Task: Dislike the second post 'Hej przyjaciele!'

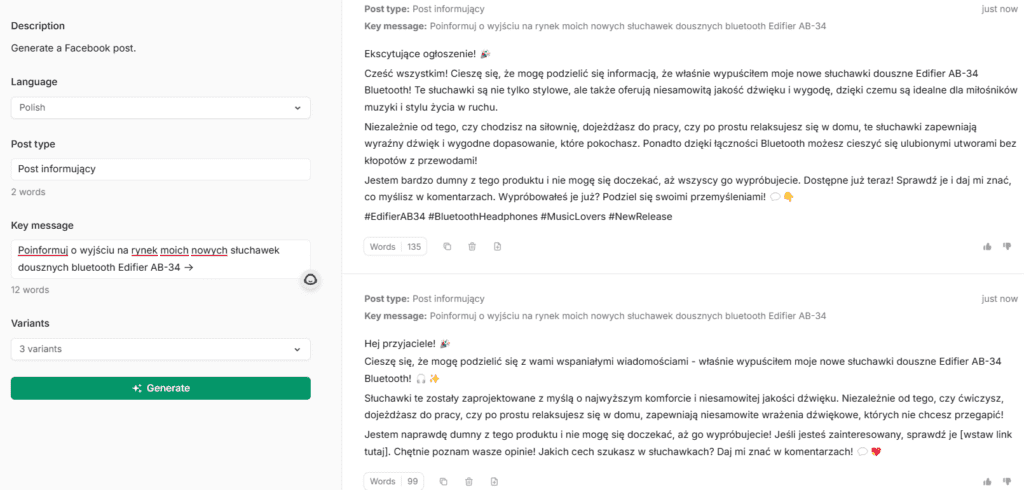Action: (1007, 481)
